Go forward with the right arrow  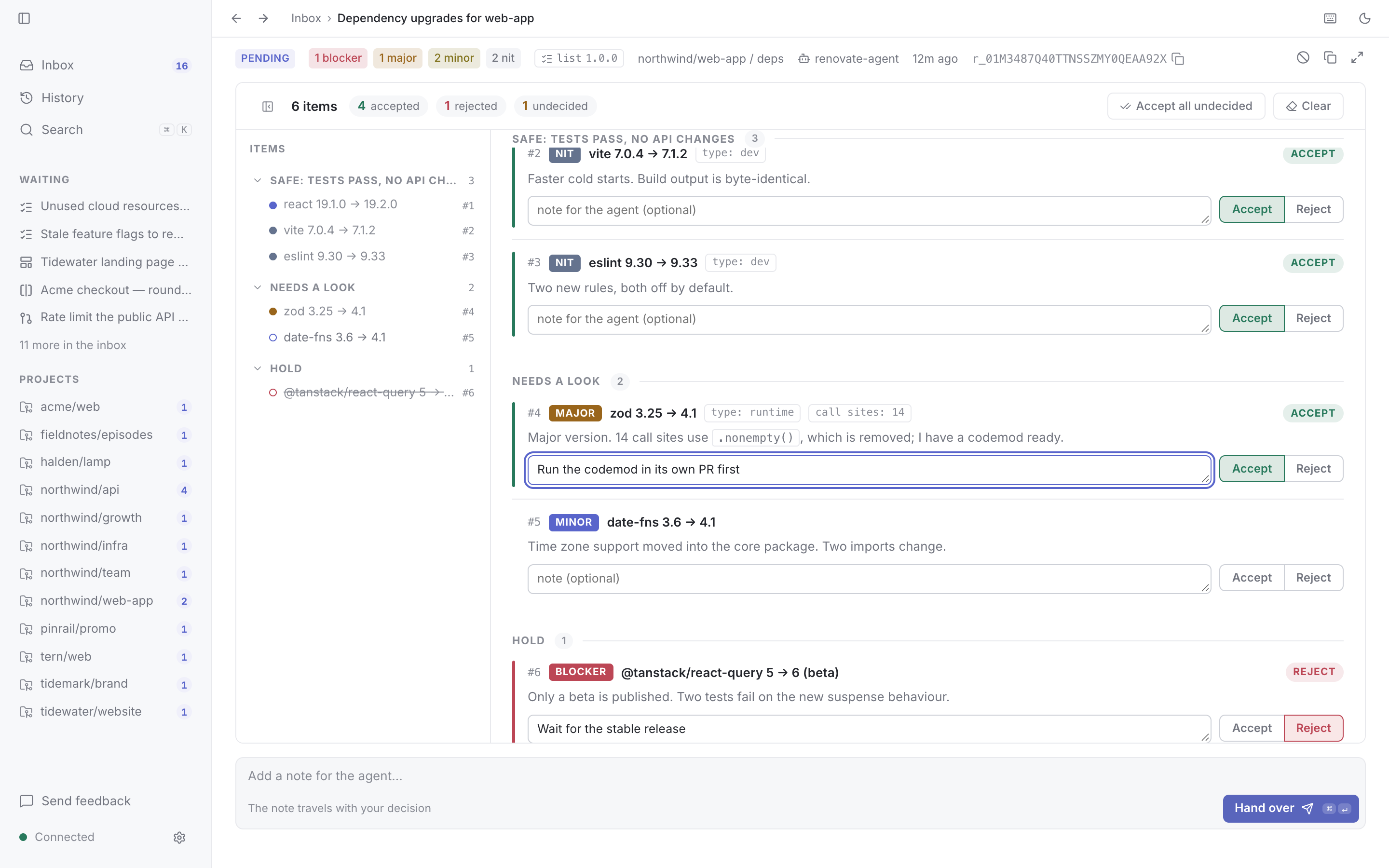(x=263, y=18)
